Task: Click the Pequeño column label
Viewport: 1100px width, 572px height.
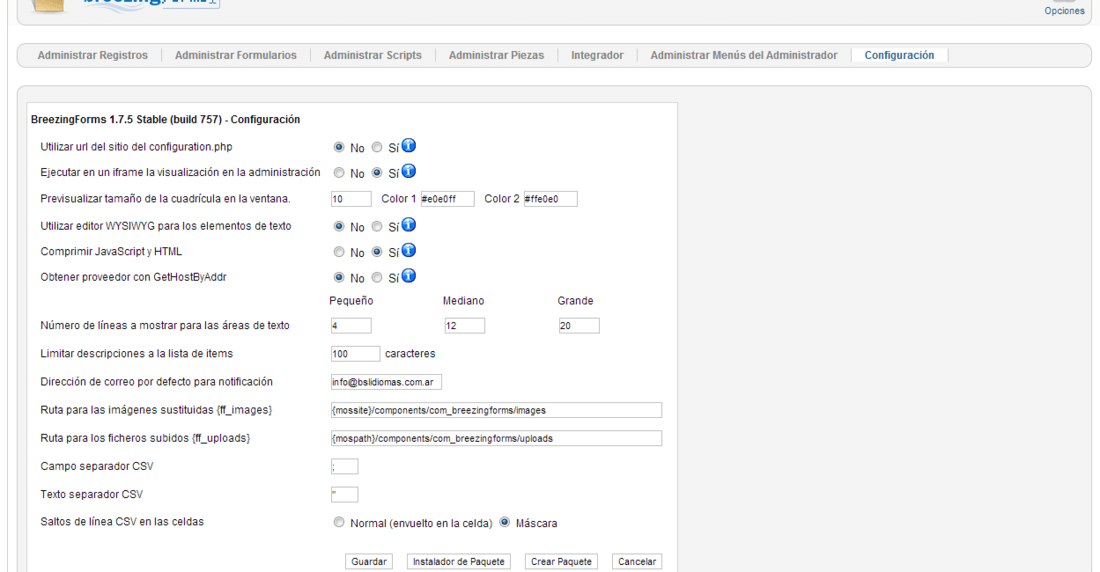Action: tap(351, 300)
